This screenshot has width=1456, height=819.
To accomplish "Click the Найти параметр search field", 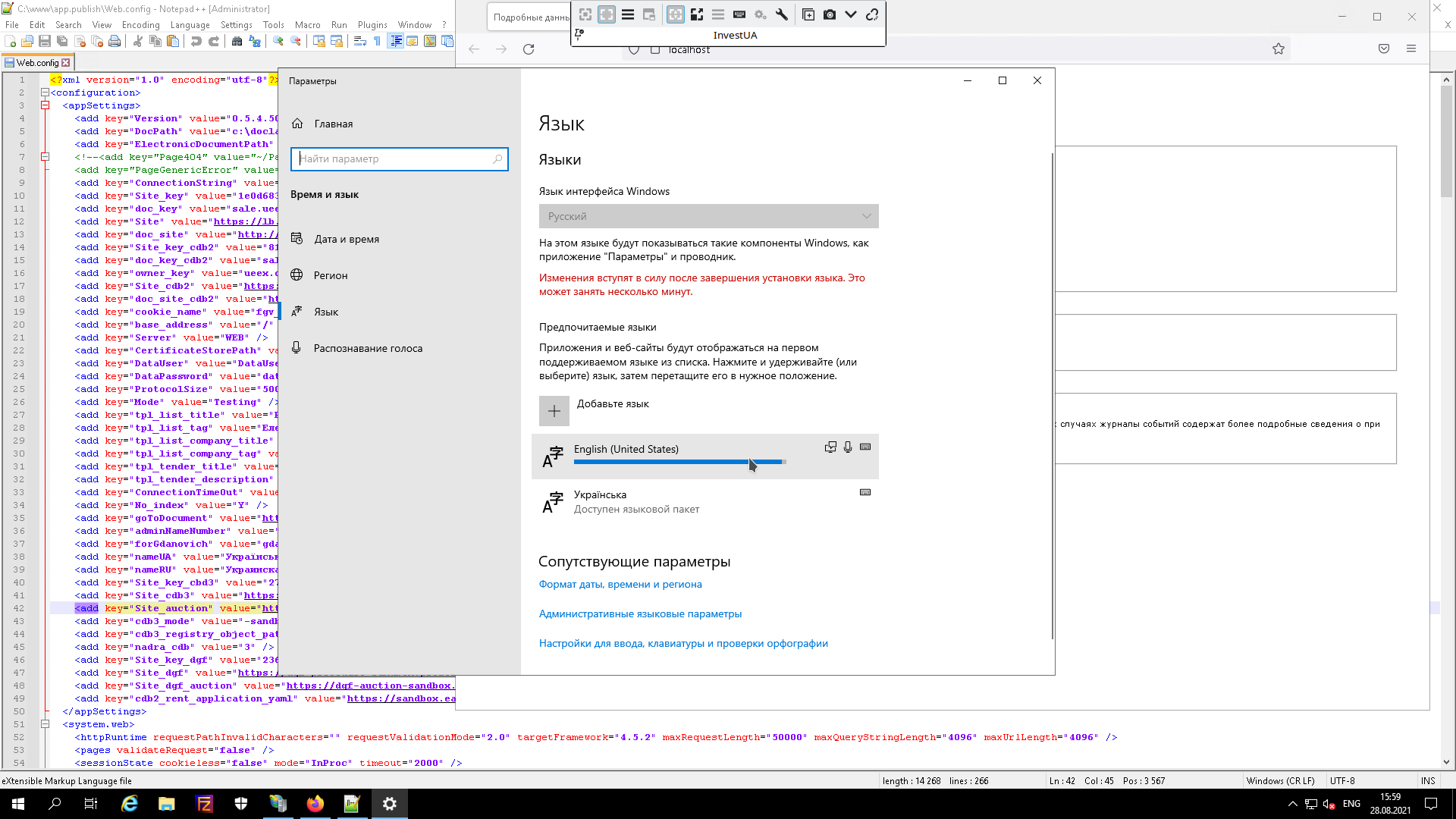I will tap(394, 158).
